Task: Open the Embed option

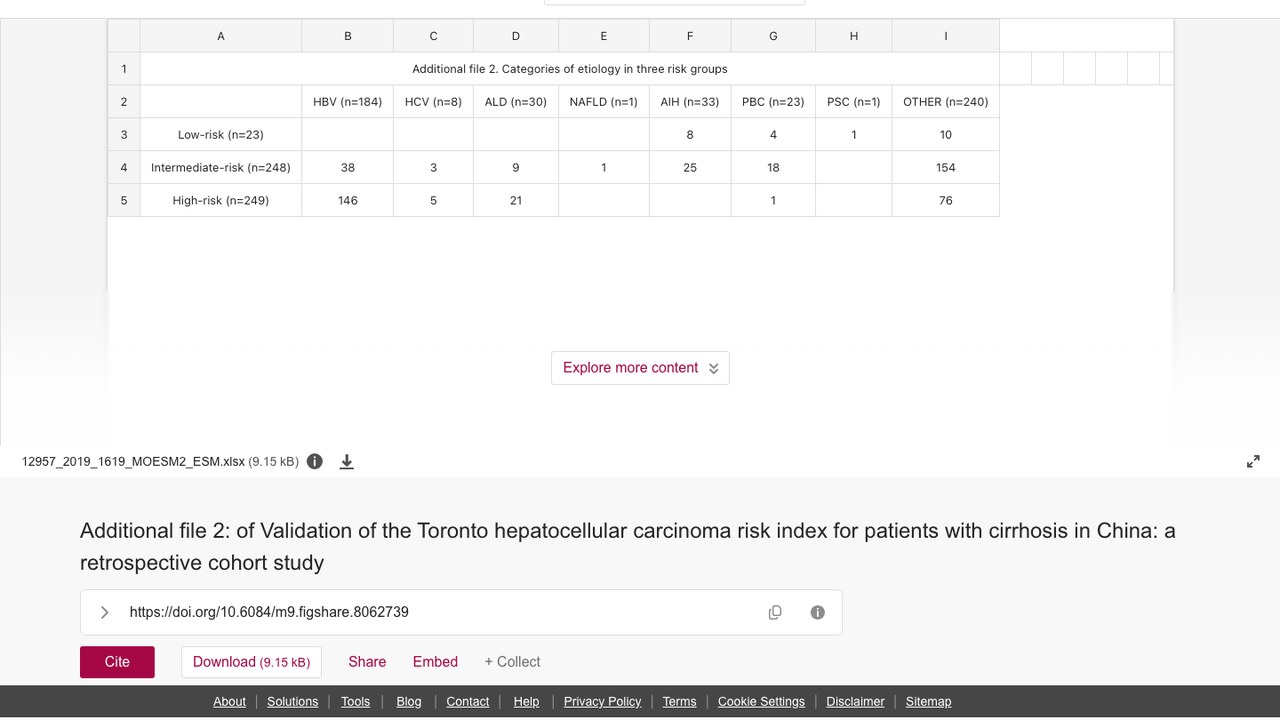Action: [x=435, y=662]
